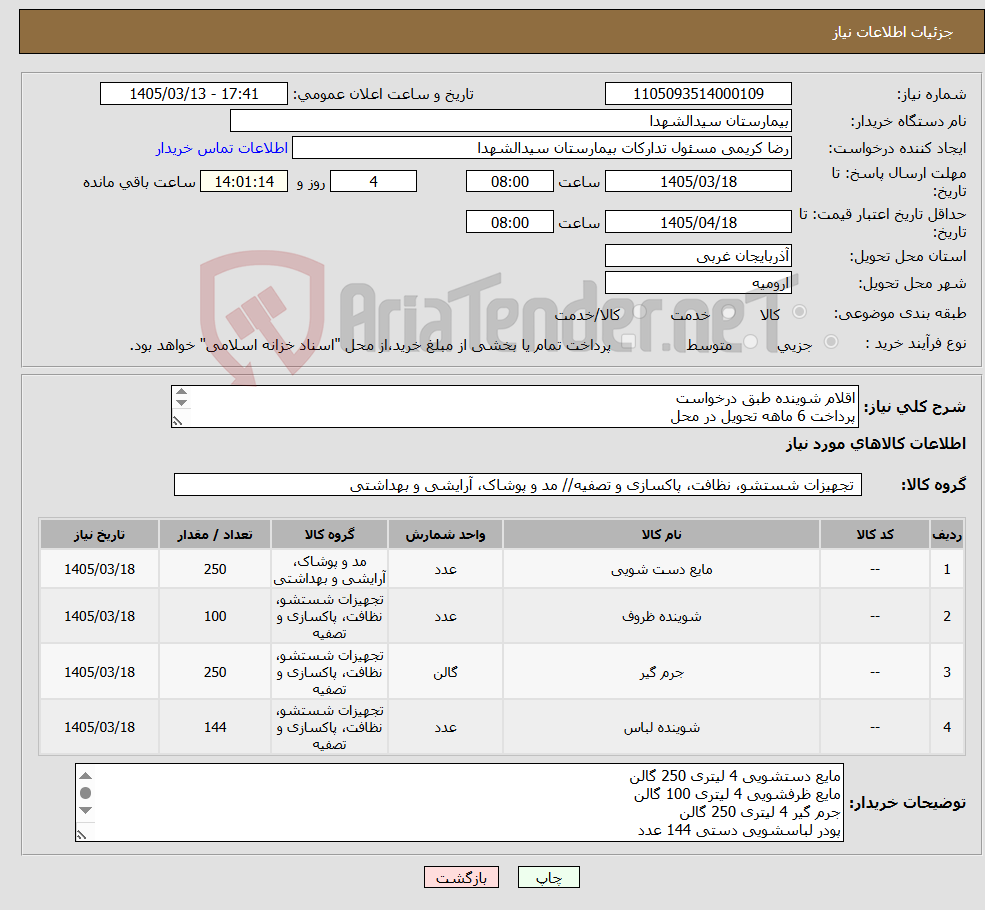The height and width of the screenshot is (910, 985).
Task: Click the province field آذربایجان غربی
Action: [698, 256]
